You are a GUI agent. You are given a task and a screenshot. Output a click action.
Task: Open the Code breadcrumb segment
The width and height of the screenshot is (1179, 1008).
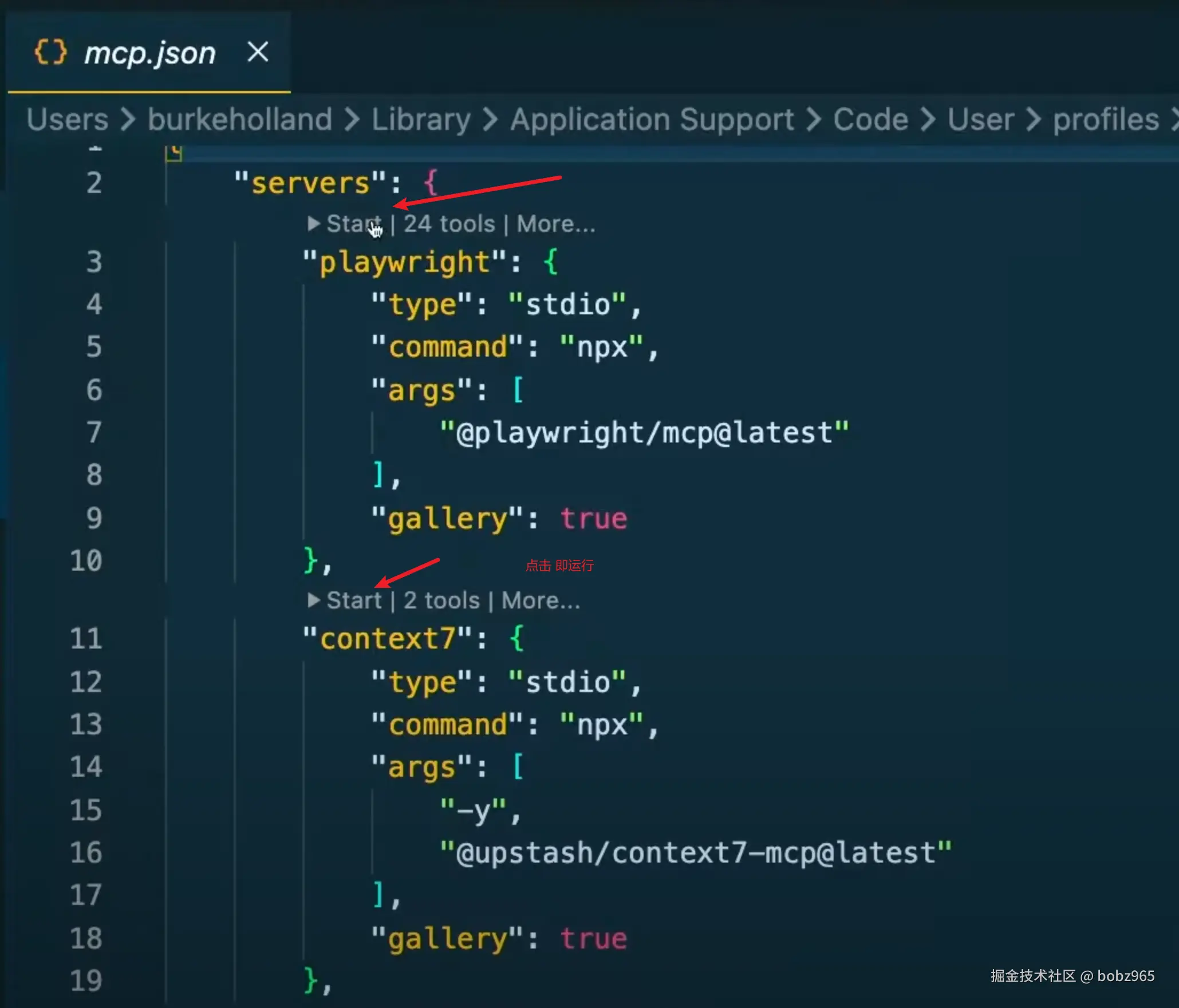click(870, 120)
